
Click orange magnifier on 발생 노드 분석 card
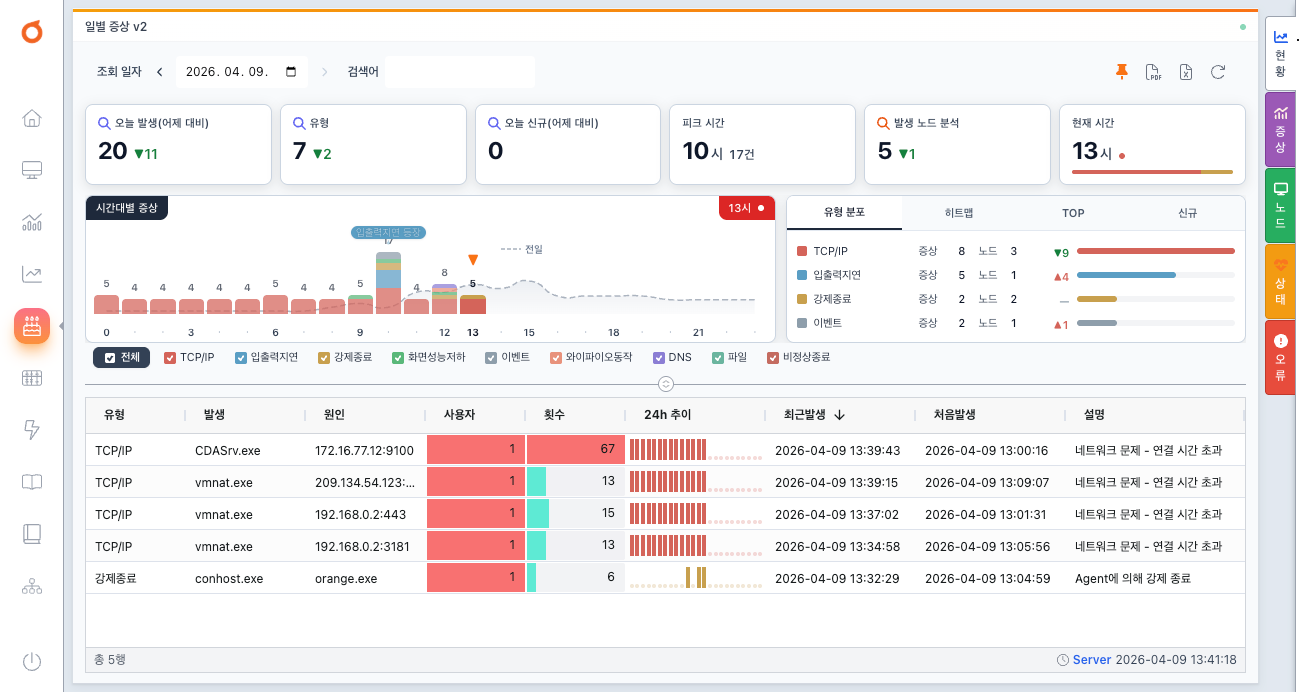click(x=883, y=123)
